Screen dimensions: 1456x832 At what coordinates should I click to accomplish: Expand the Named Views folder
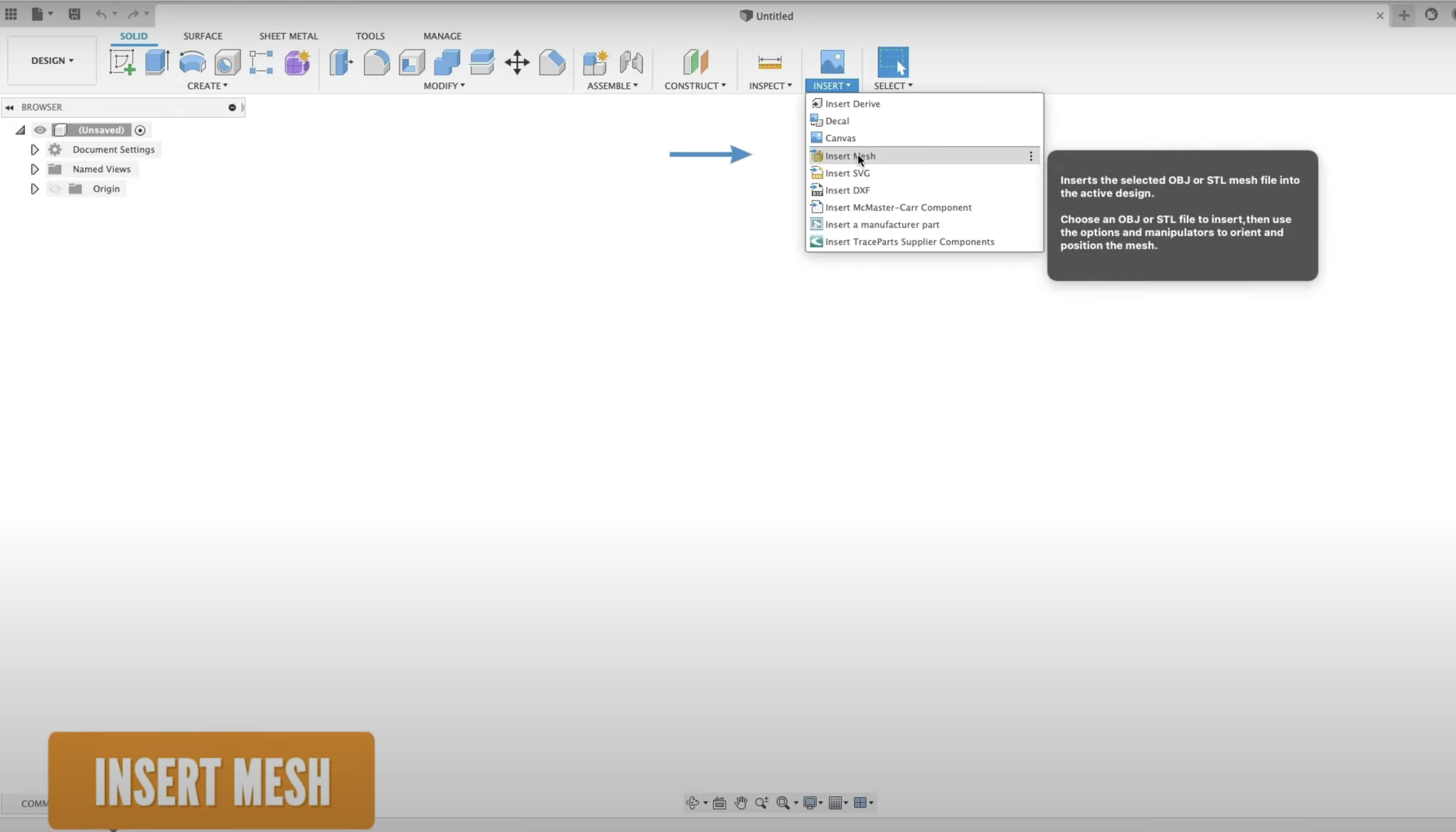click(x=35, y=169)
